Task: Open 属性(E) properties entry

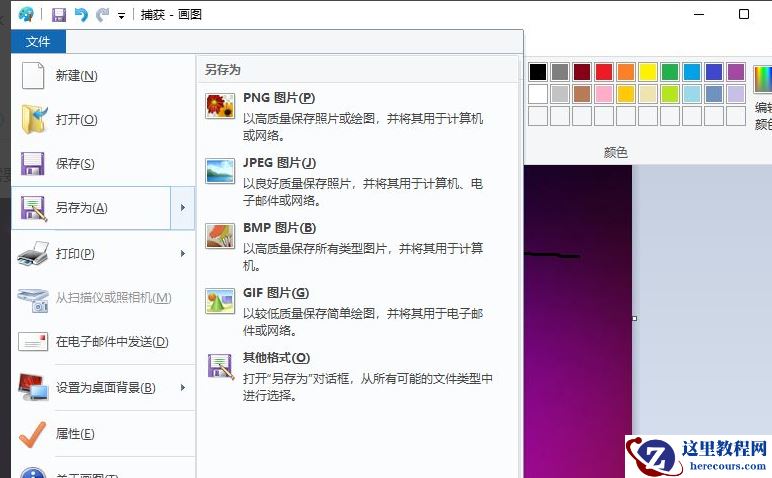Action: (103, 434)
